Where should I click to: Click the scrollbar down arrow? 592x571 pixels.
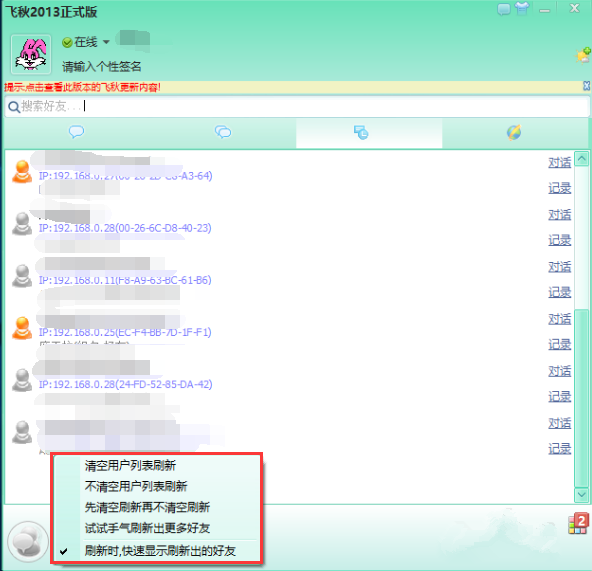(582, 495)
